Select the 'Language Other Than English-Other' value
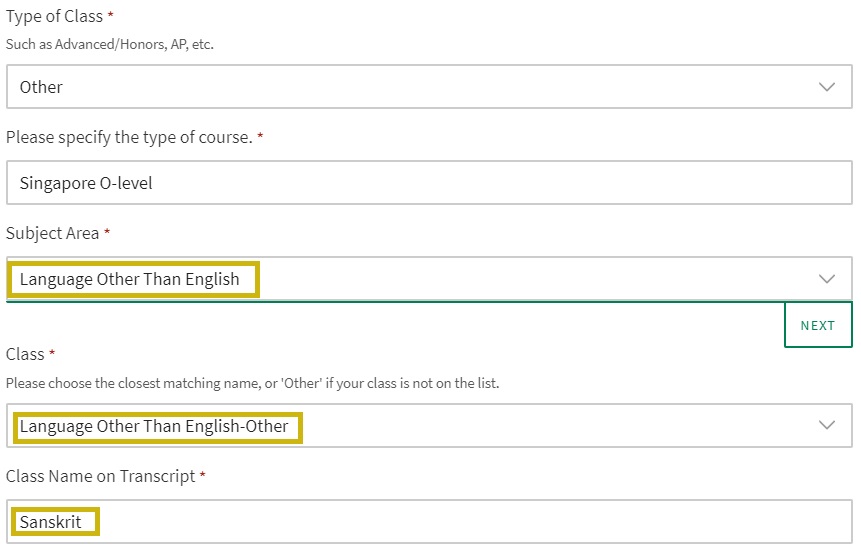The width and height of the screenshot is (861, 551). pyautogui.click(x=155, y=426)
